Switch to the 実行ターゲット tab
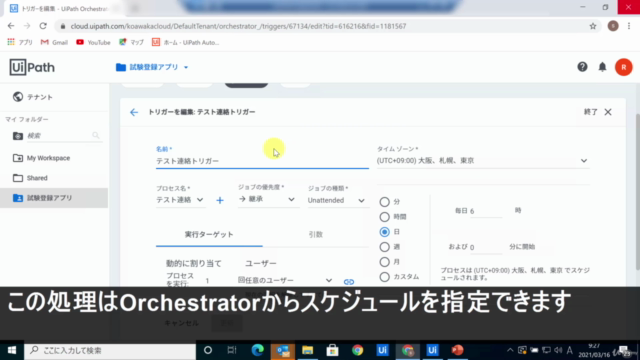Image resolution: width=640 pixels, height=360 pixels. click(209, 235)
